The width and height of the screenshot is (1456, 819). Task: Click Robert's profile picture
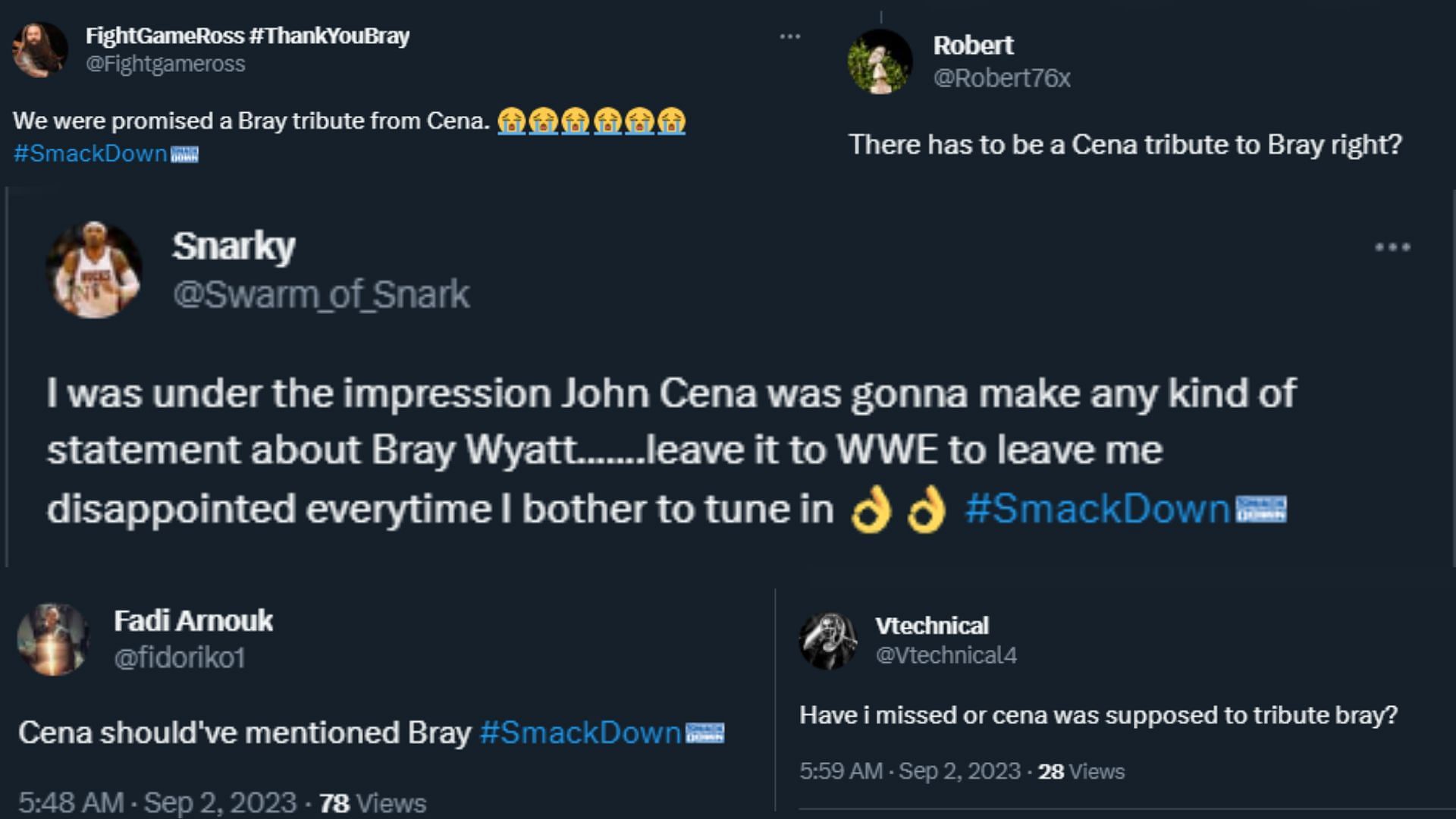880,61
